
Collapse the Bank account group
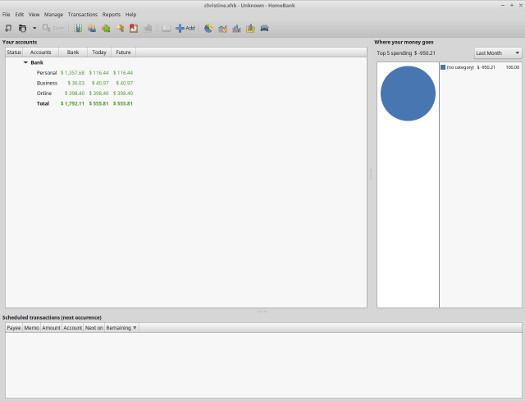25,63
